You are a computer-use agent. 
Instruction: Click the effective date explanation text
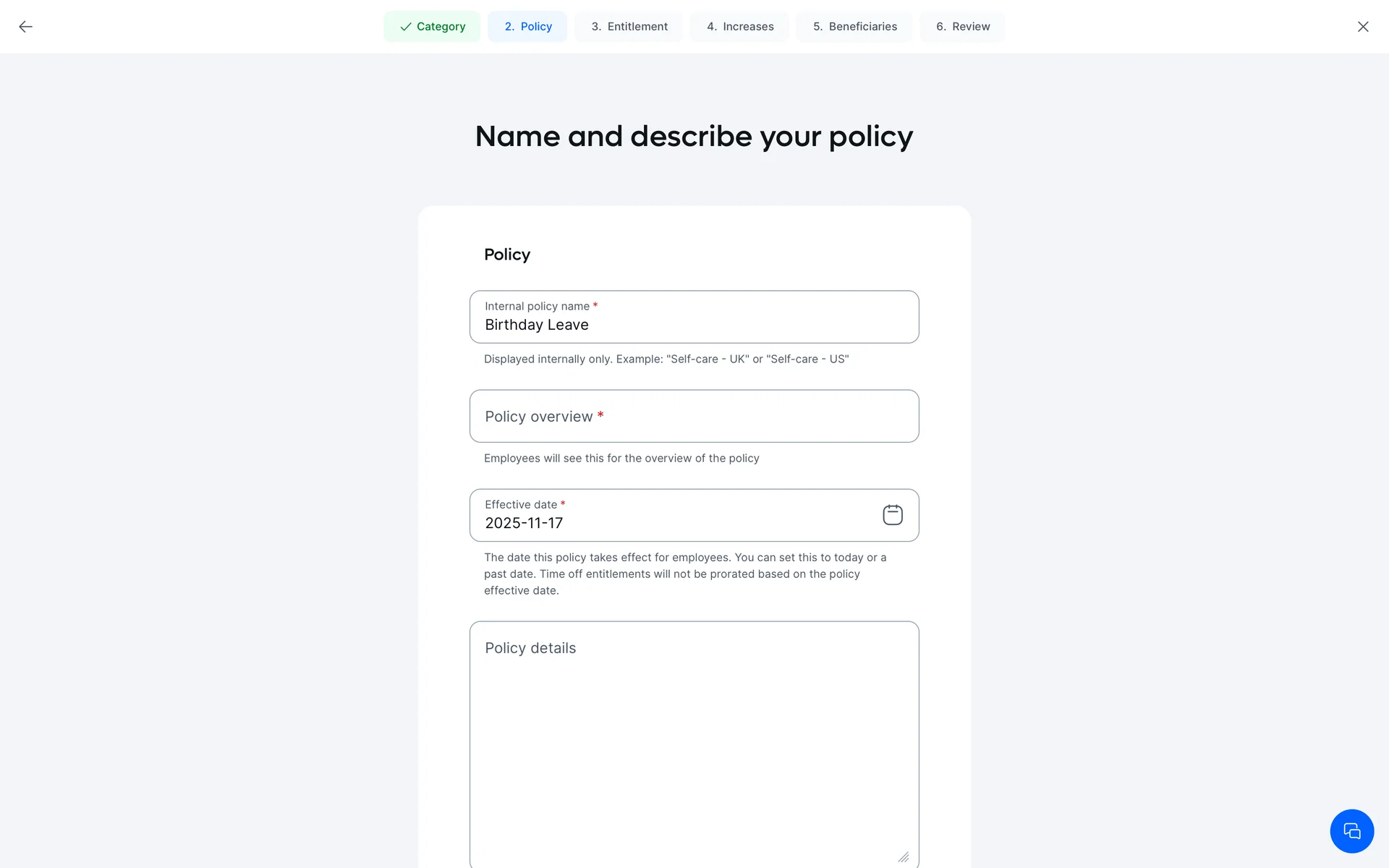click(684, 574)
